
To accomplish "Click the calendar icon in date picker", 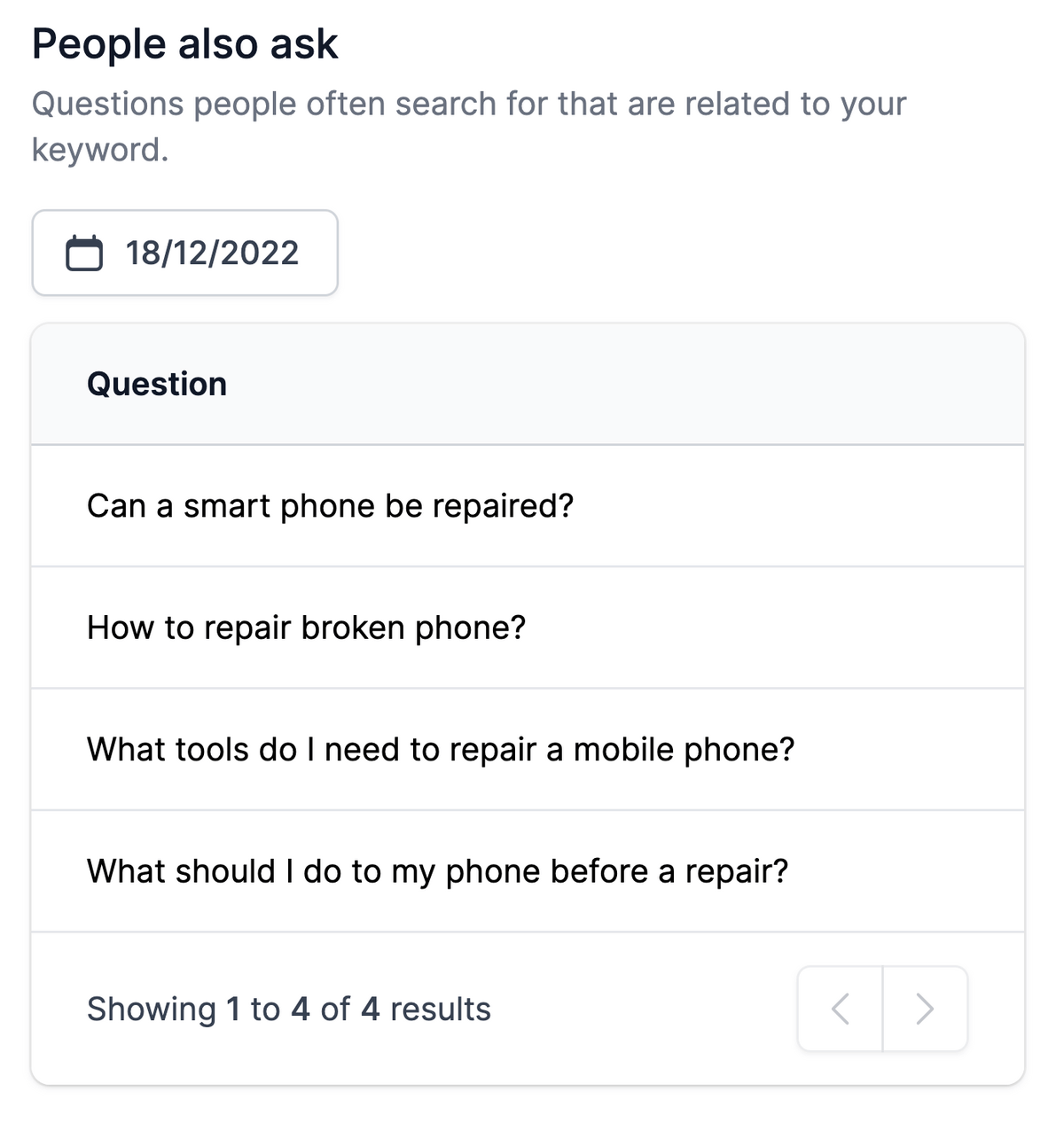I will tap(84, 253).
